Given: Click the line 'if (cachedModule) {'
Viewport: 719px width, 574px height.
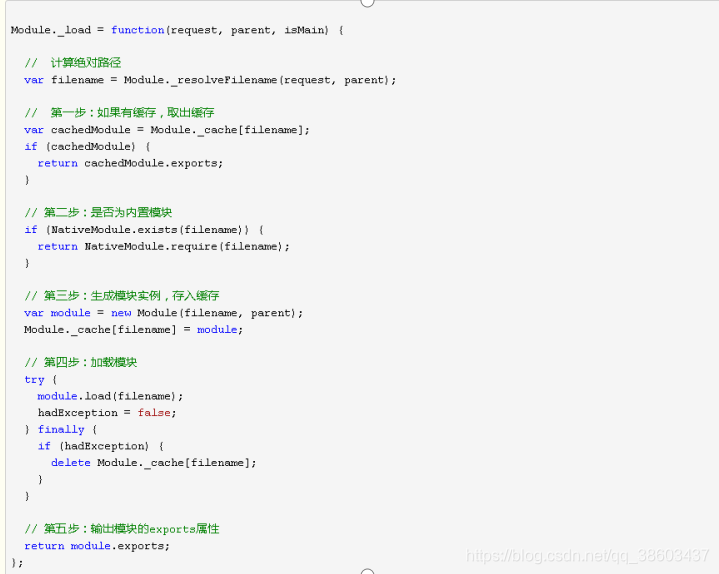Looking at the screenshot, I should point(88,147).
